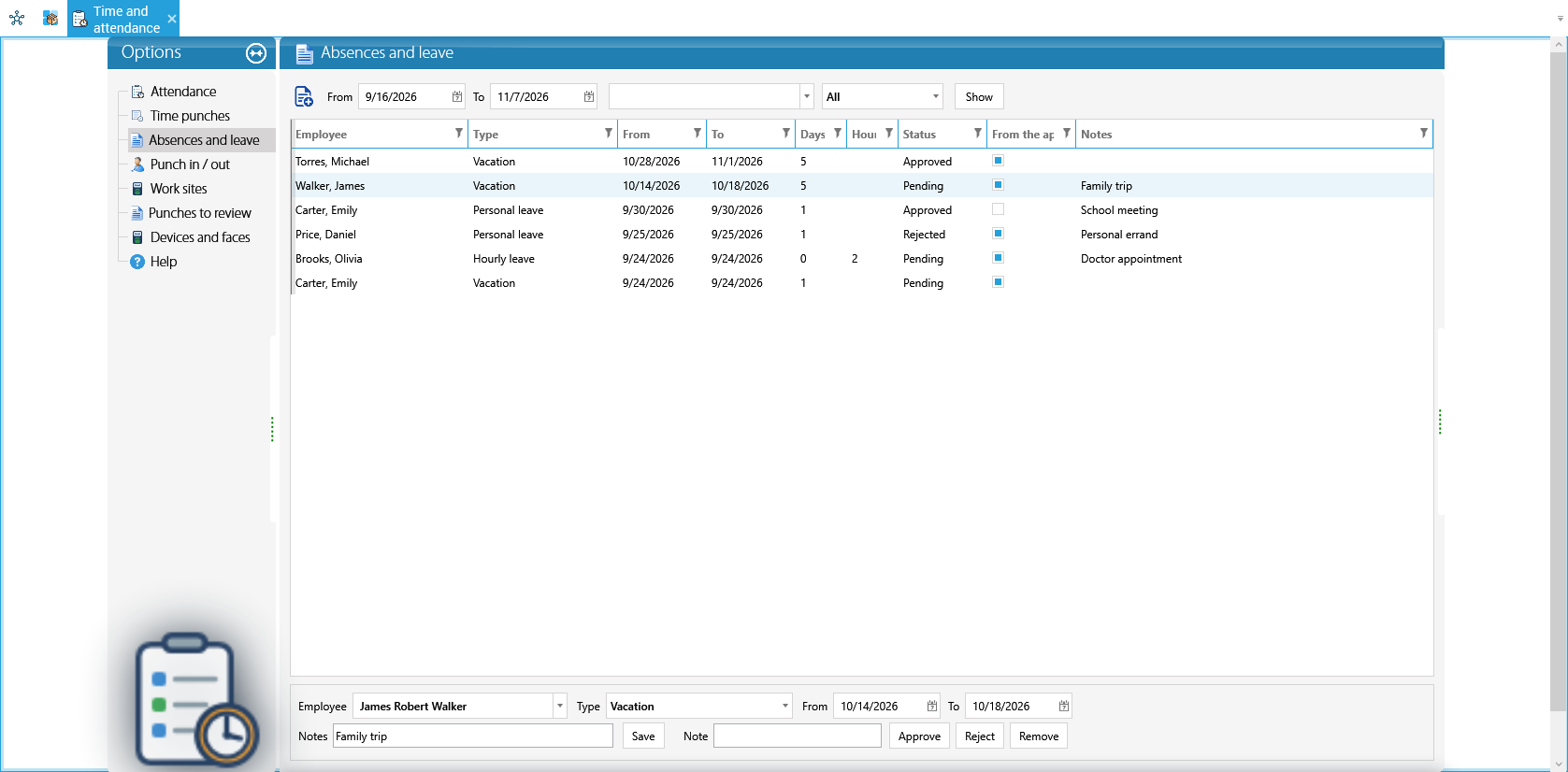Filter the table's To column
This screenshot has height=772, width=1568.
786,134
